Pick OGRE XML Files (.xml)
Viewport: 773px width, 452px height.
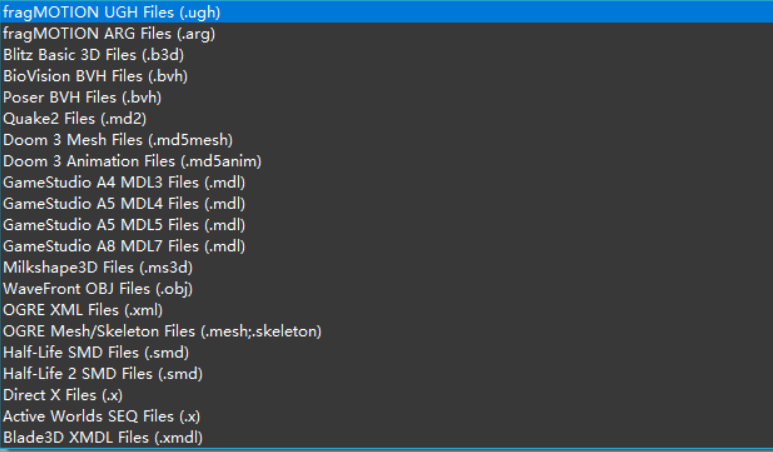click(x=386, y=310)
